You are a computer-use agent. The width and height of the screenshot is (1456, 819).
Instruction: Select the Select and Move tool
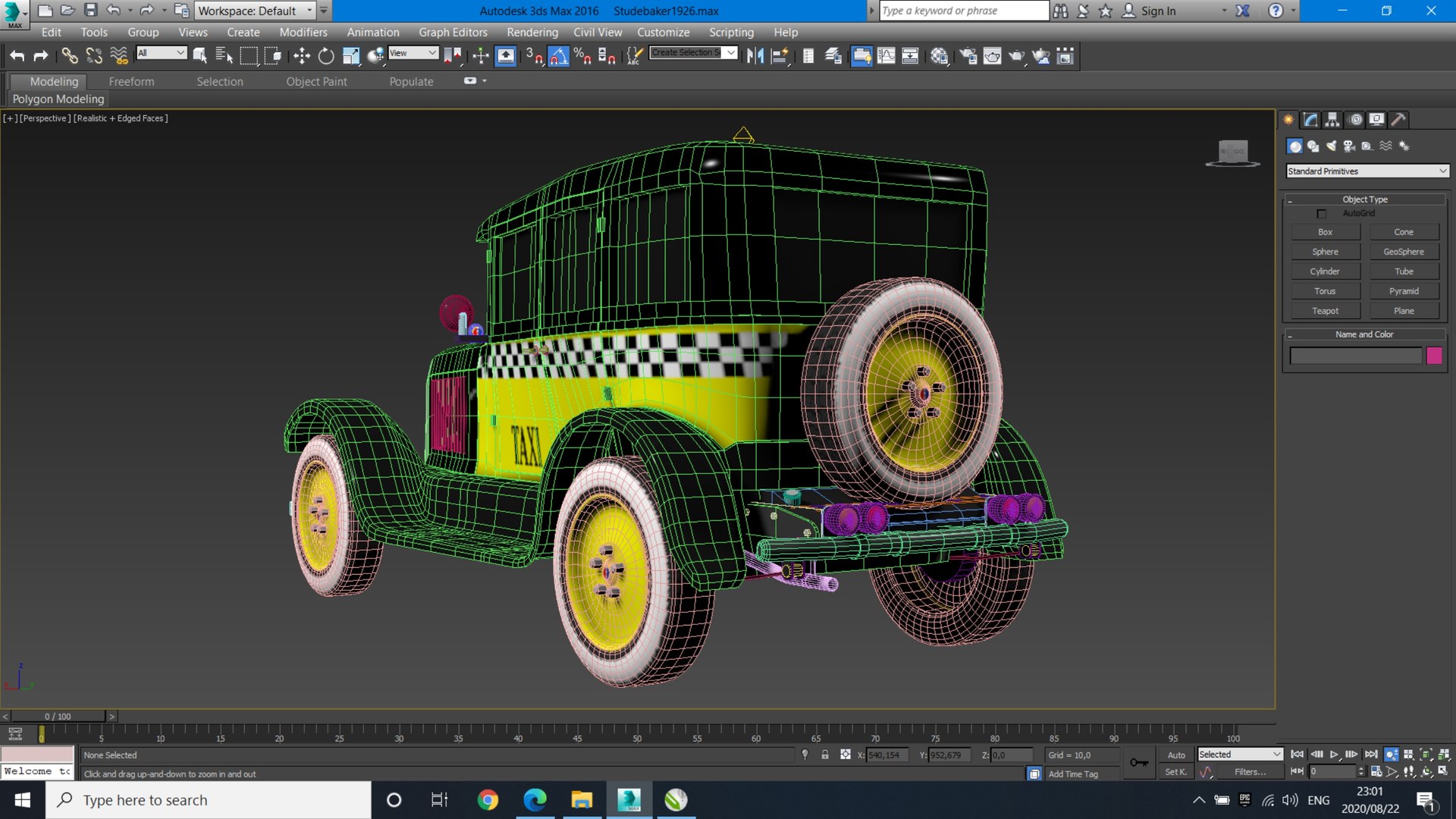(x=302, y=56)
